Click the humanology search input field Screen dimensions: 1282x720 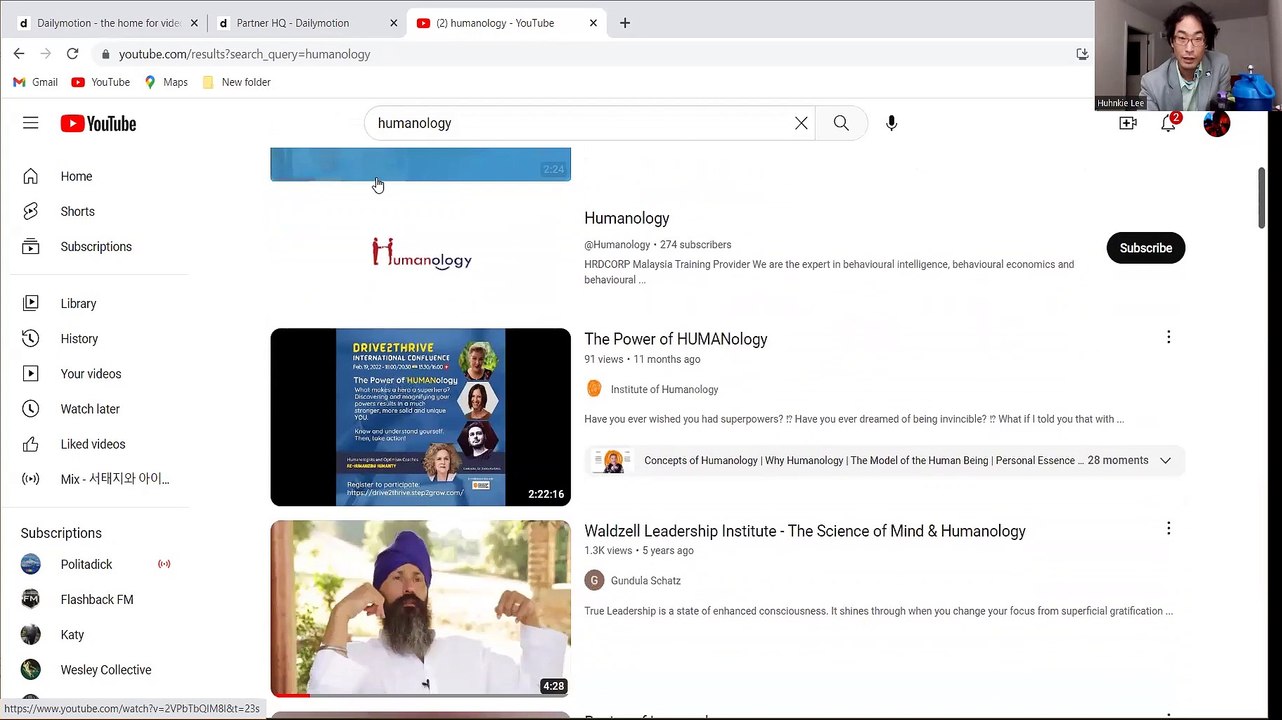tap(580, 123)
